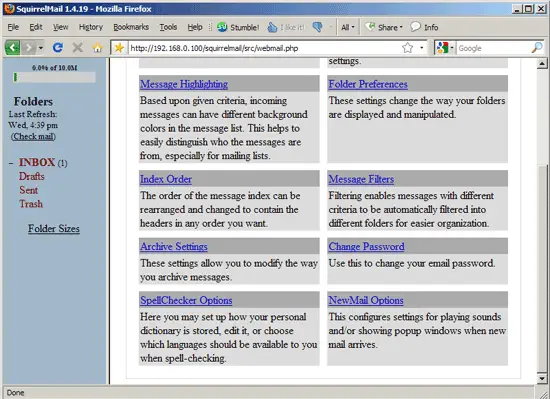Open the Message Filters link
This screenshot has width=550, height=399.
click(x=361, y=179)
